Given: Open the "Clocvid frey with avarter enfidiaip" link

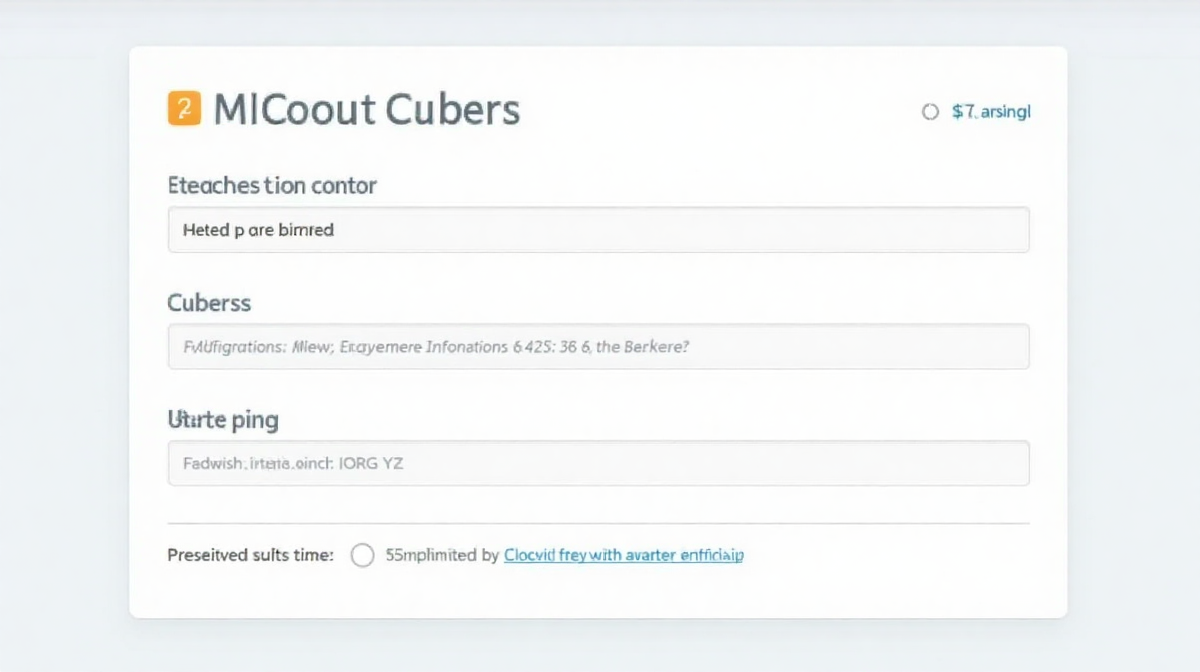Looking at the screenshot, I should (x=623, y=555).
